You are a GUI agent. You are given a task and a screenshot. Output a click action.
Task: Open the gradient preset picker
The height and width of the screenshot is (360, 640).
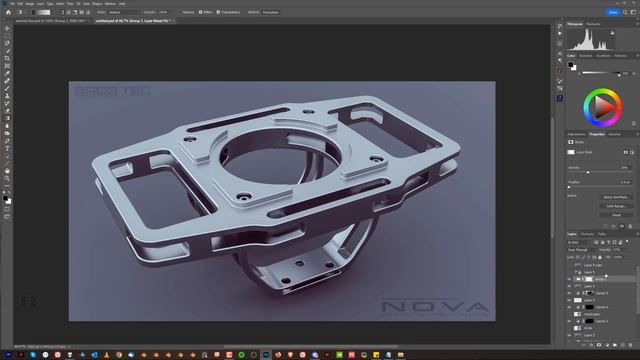43,12
